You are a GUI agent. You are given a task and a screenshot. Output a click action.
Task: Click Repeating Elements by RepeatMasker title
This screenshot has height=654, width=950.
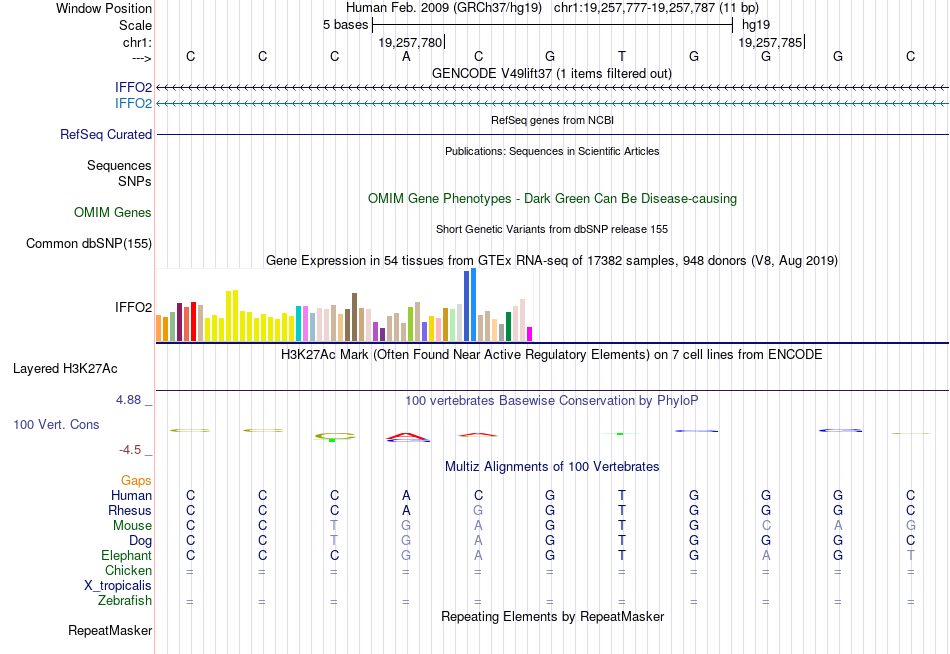tap(552, 616)
